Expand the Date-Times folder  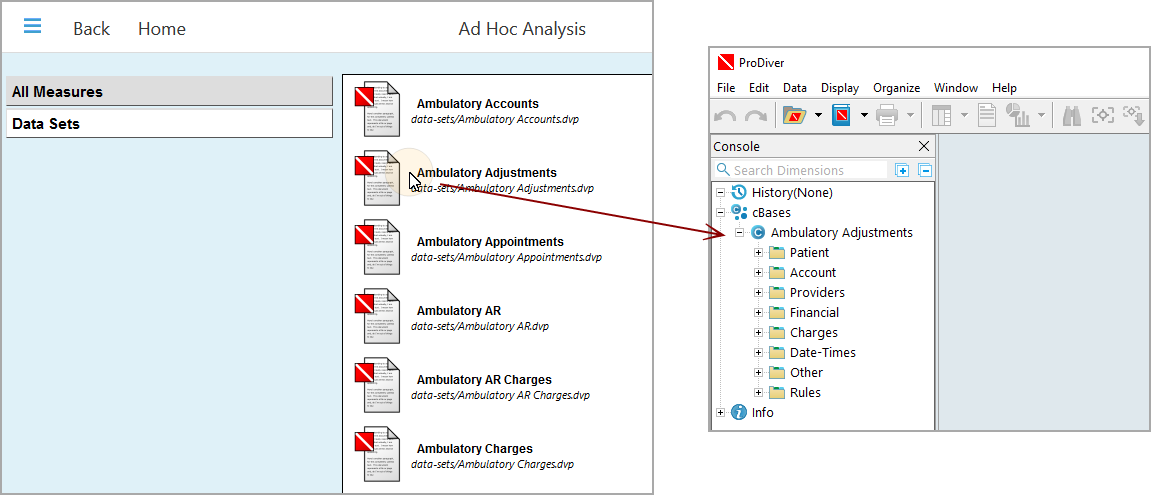tap(758, 353)
